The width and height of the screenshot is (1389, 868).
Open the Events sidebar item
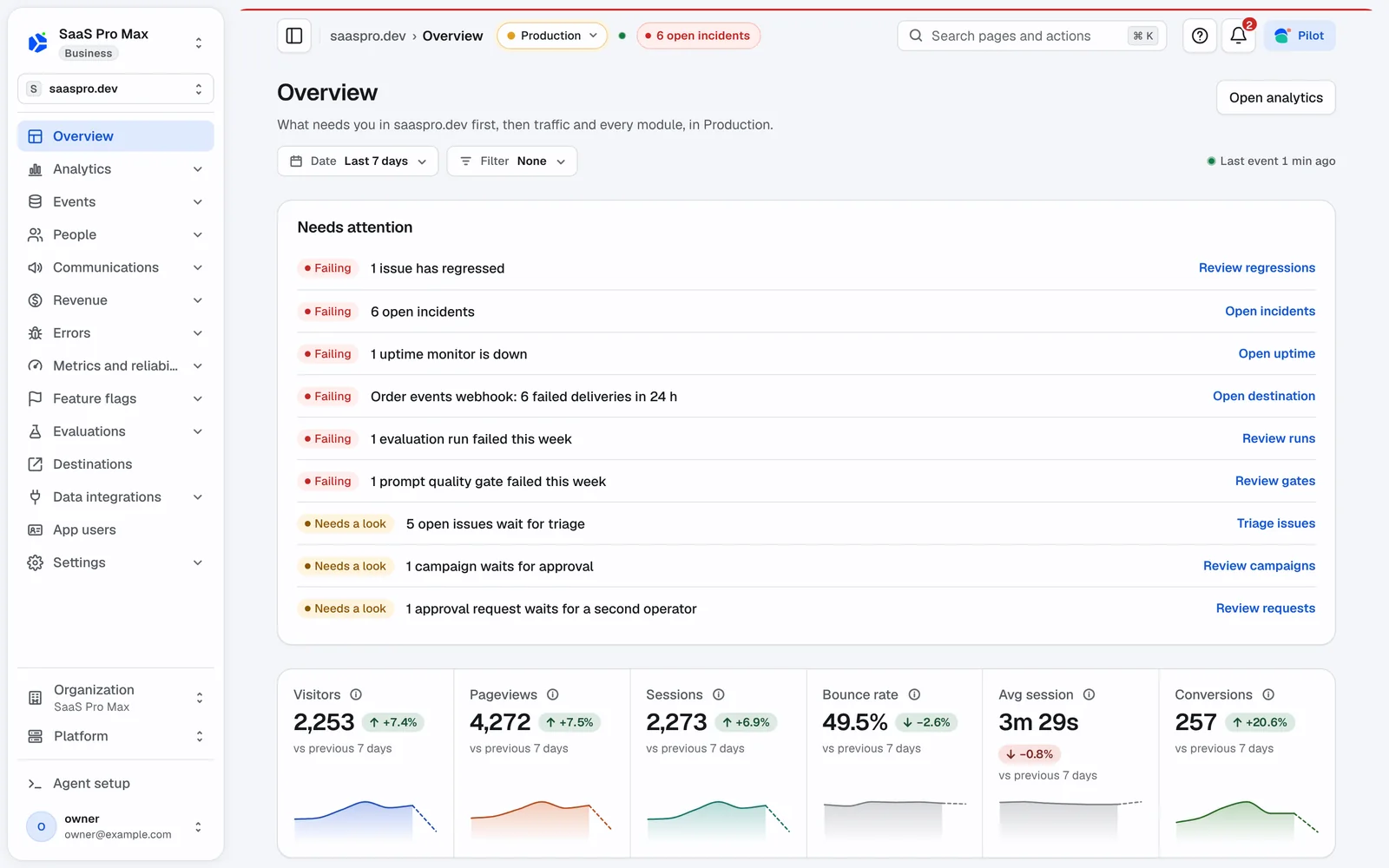pos(115,202)
